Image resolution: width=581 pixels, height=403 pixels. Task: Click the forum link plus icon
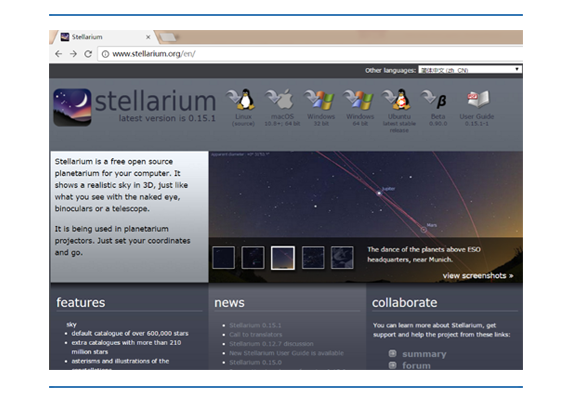[x=392, y=365]
